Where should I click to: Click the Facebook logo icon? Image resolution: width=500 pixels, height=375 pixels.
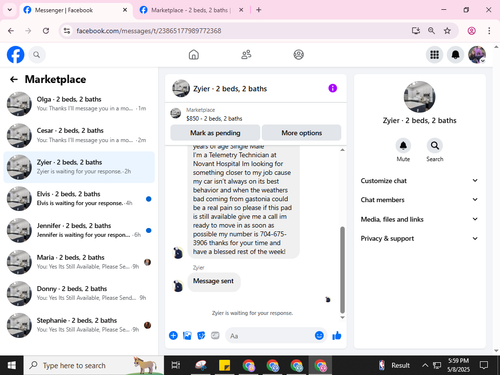pos(15,55)
